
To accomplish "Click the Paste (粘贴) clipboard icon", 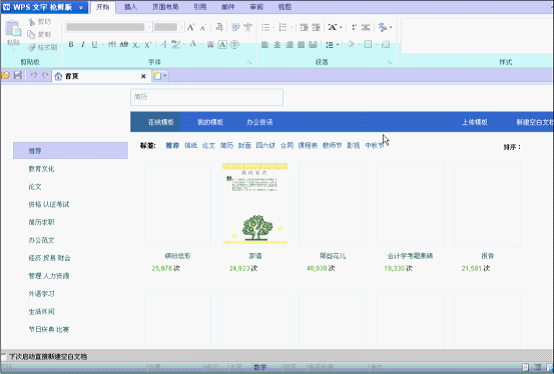I will pos(13,29).
